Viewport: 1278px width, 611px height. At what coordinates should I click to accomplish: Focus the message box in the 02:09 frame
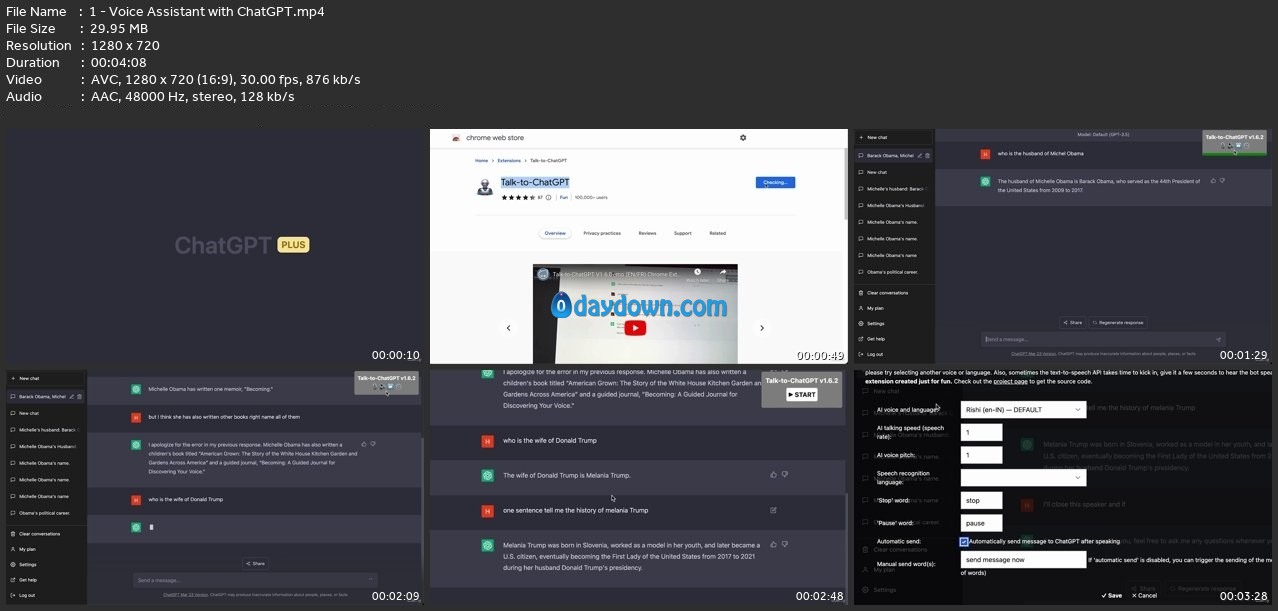point(255,580)
